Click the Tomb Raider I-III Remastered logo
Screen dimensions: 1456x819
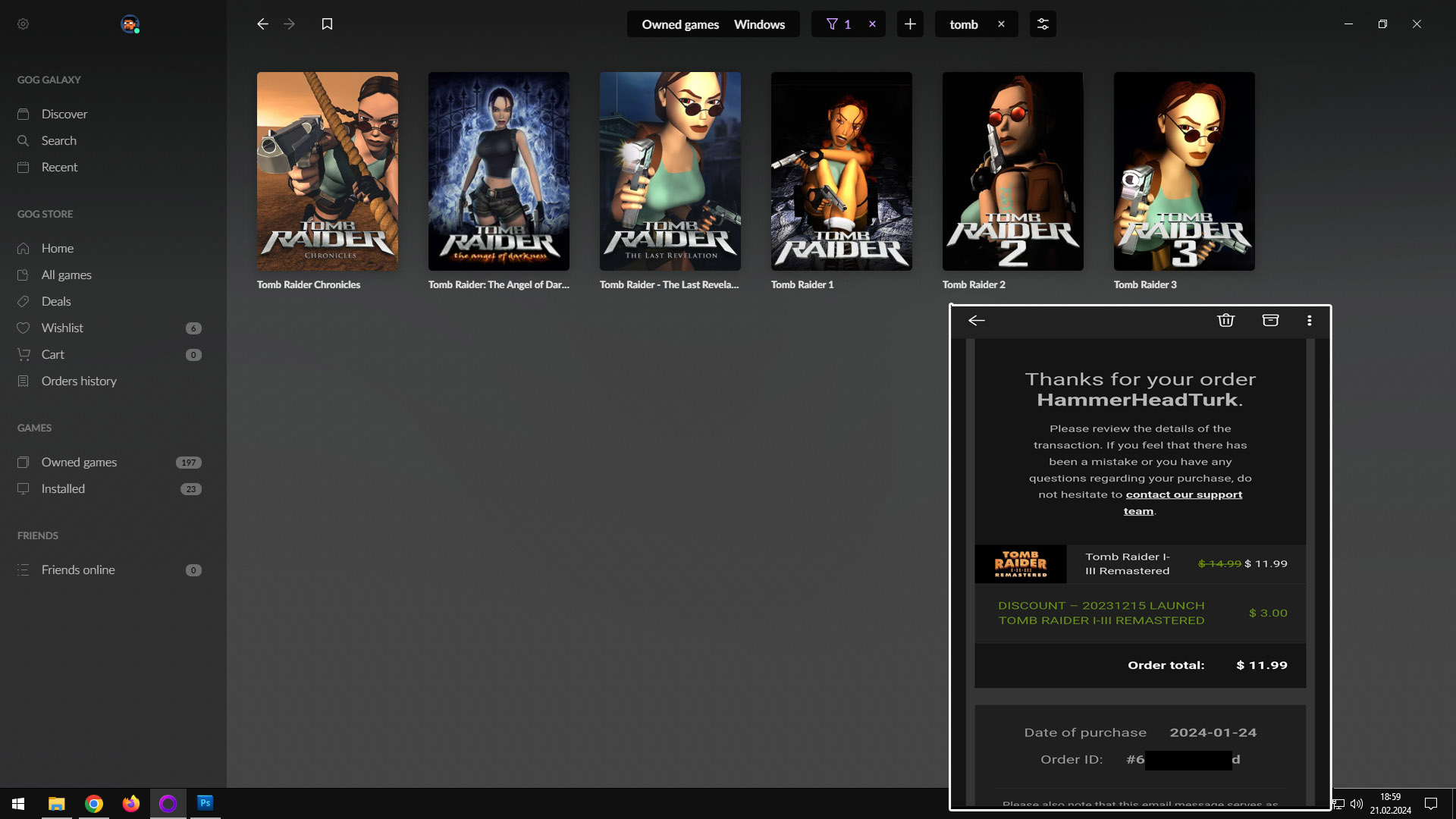1021,564
